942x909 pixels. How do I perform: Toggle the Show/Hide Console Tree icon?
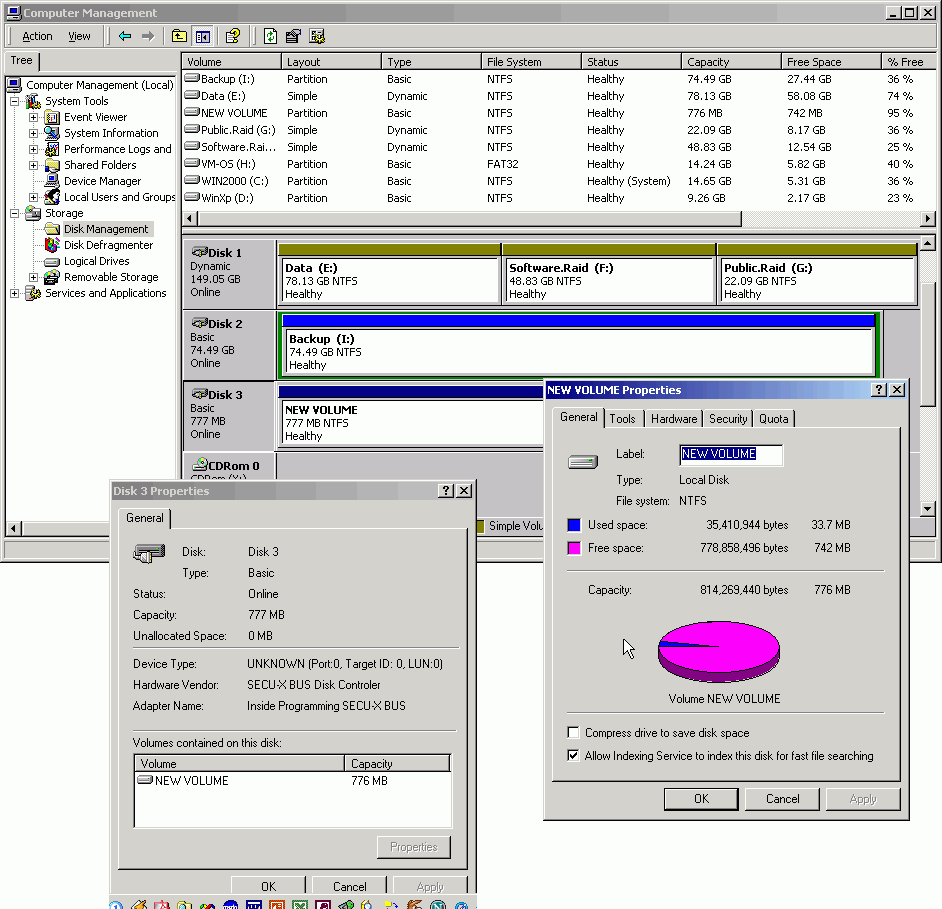pyautogui.click(x=203, y=36)
